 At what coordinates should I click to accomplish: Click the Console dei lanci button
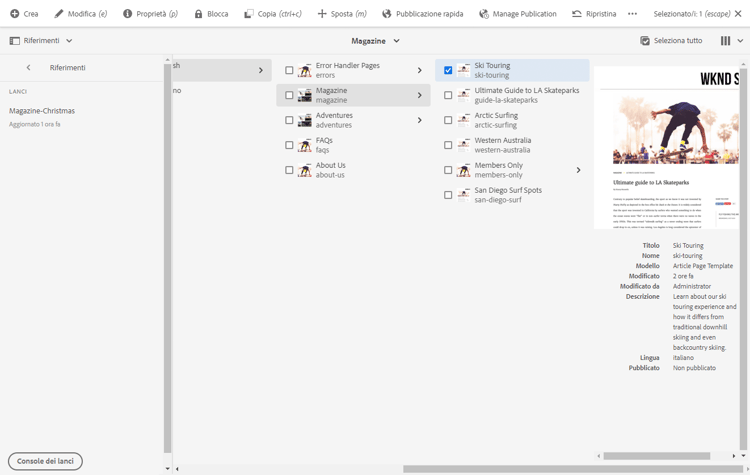(x=45, y=461)
